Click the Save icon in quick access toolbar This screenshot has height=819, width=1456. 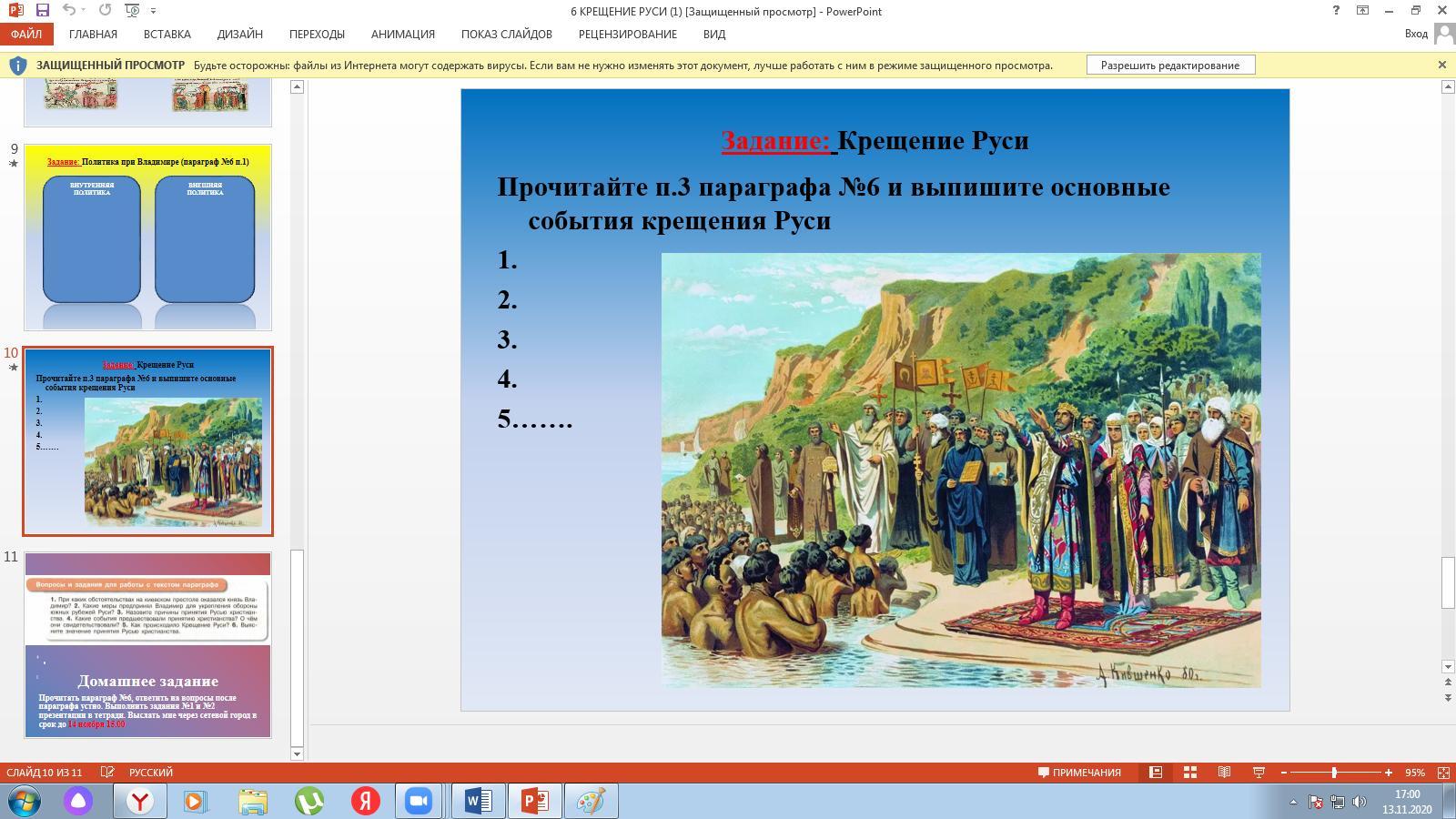point(42,11)
